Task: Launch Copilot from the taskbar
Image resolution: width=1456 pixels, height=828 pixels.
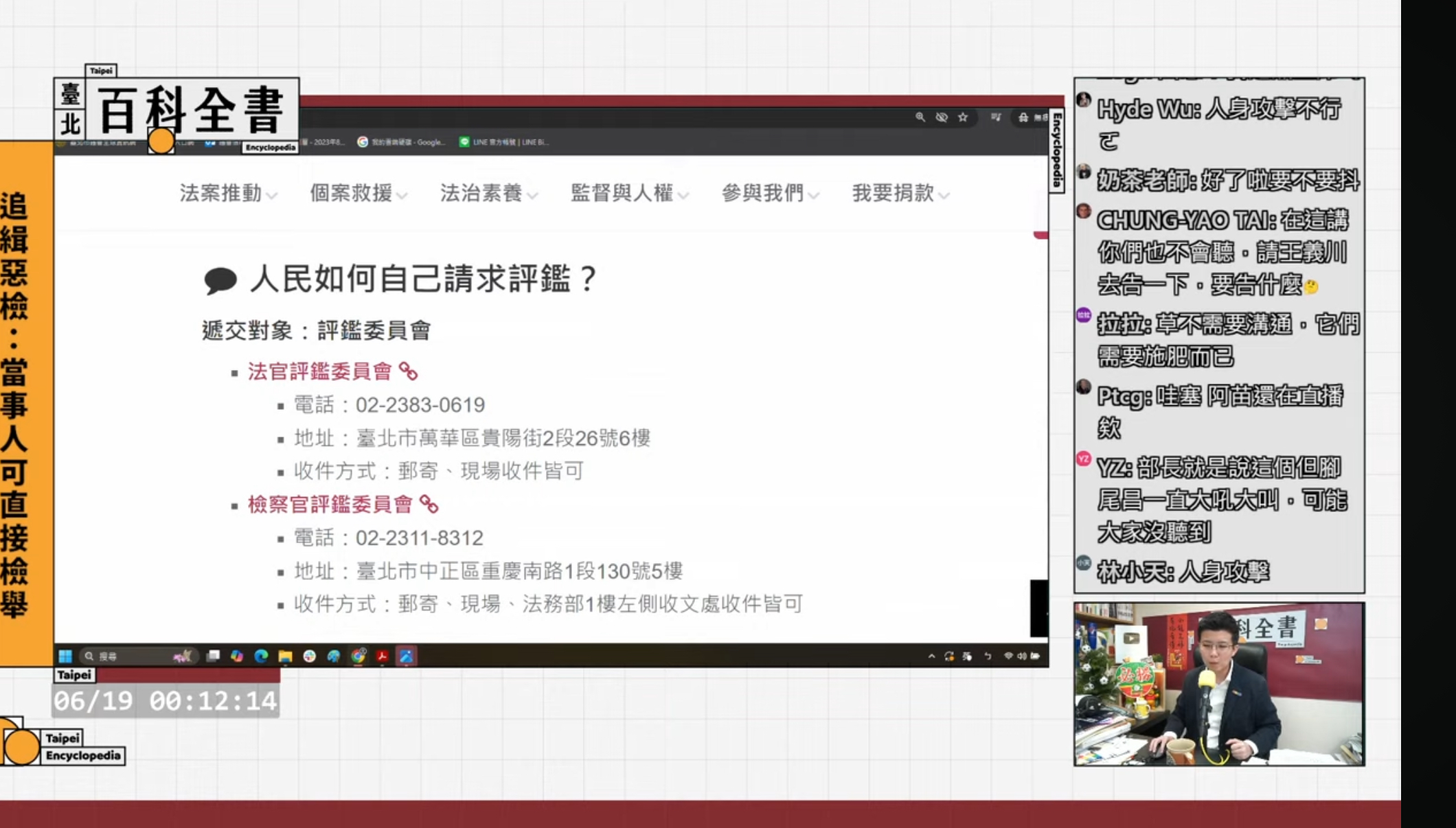Action: tap(237, 656)
